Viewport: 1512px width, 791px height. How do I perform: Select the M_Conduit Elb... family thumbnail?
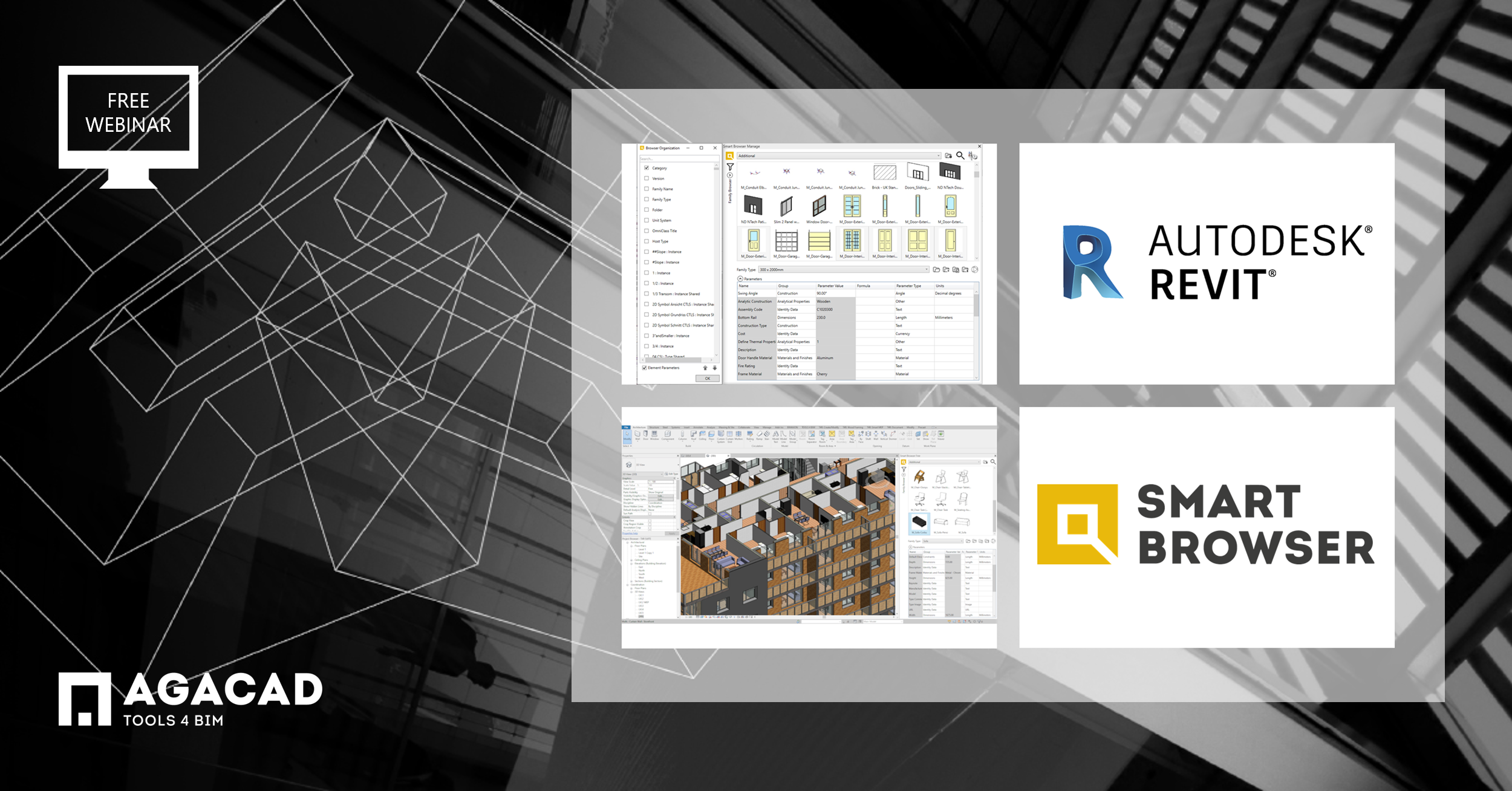pyautogui.click(x=754, y=176)
